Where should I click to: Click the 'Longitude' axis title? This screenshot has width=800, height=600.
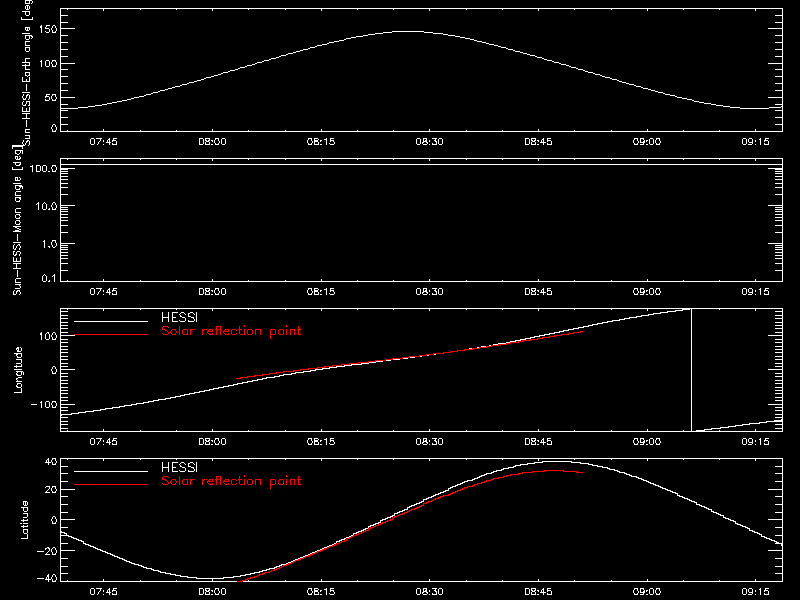click(x=18, y=370)
